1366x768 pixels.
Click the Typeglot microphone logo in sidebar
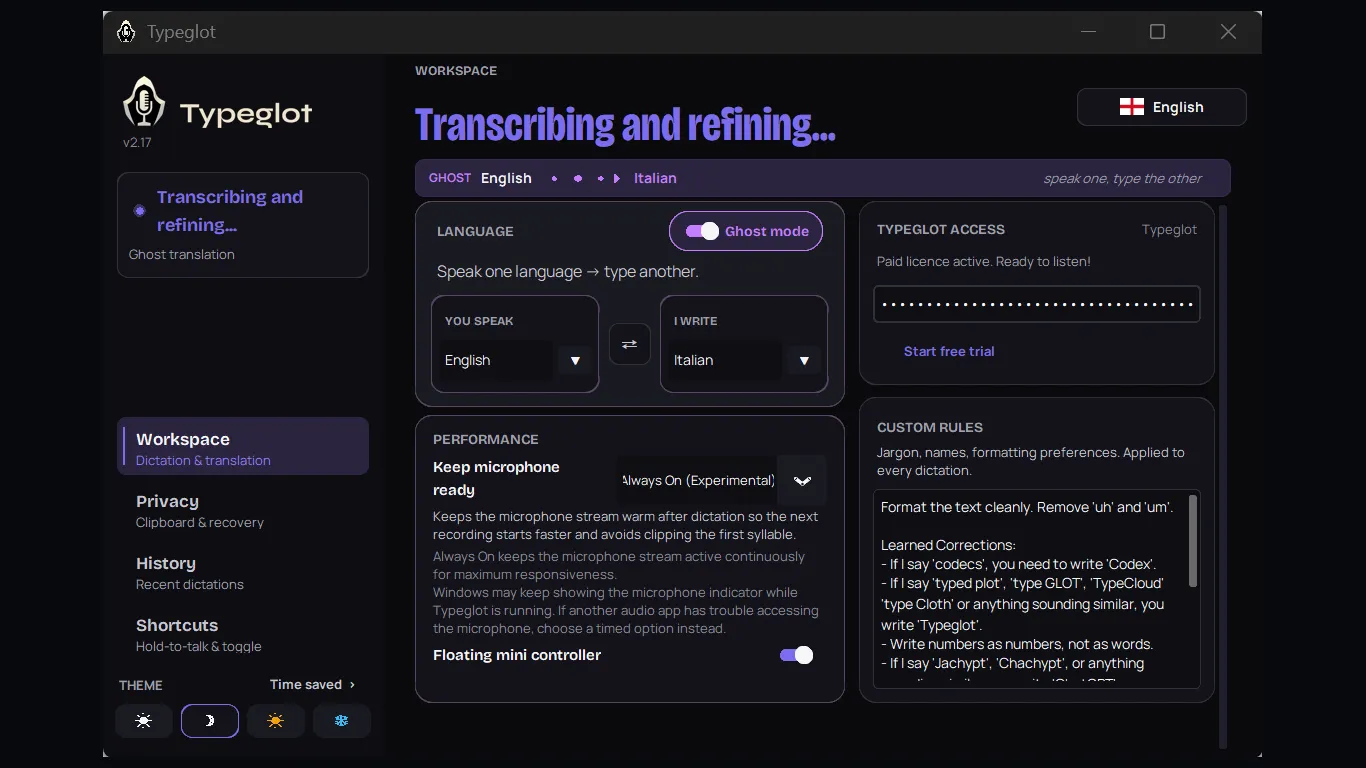[x=144, y=103]
